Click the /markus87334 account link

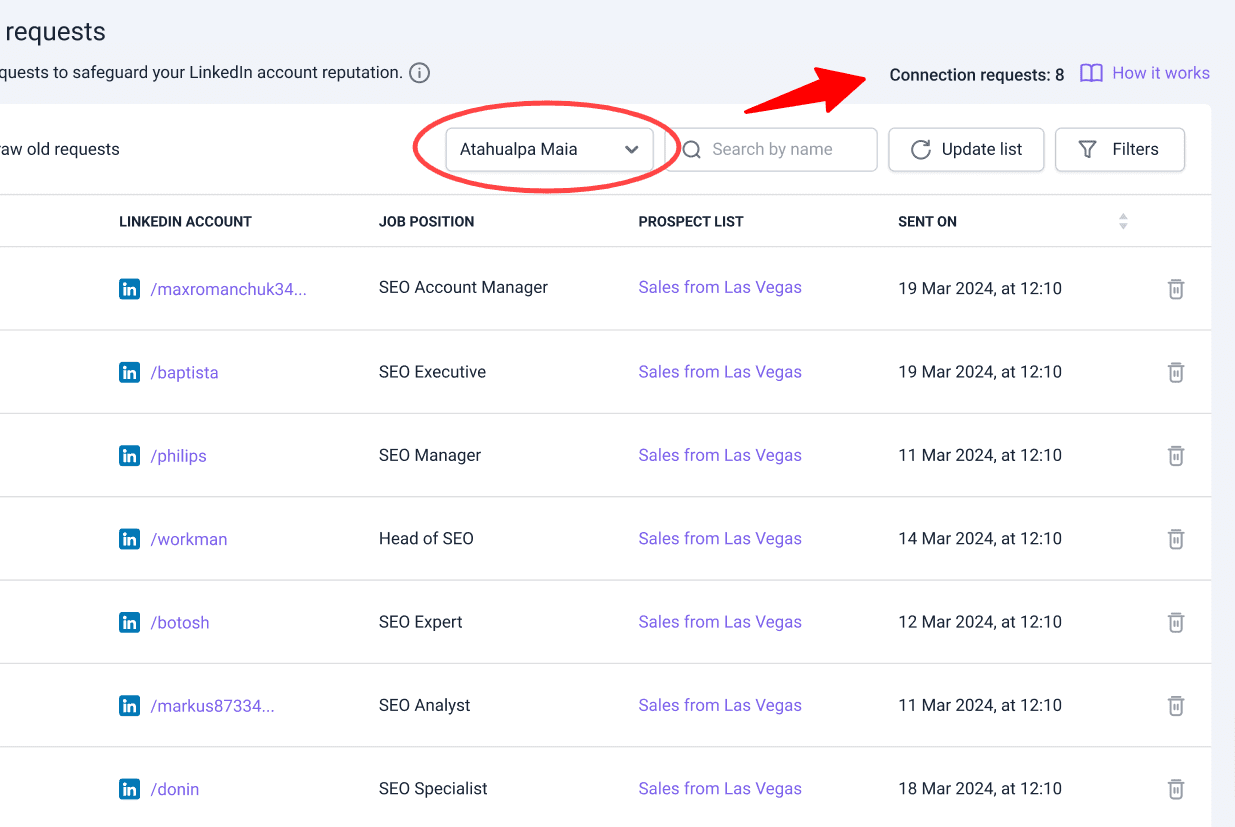click(x=212, y=706)
